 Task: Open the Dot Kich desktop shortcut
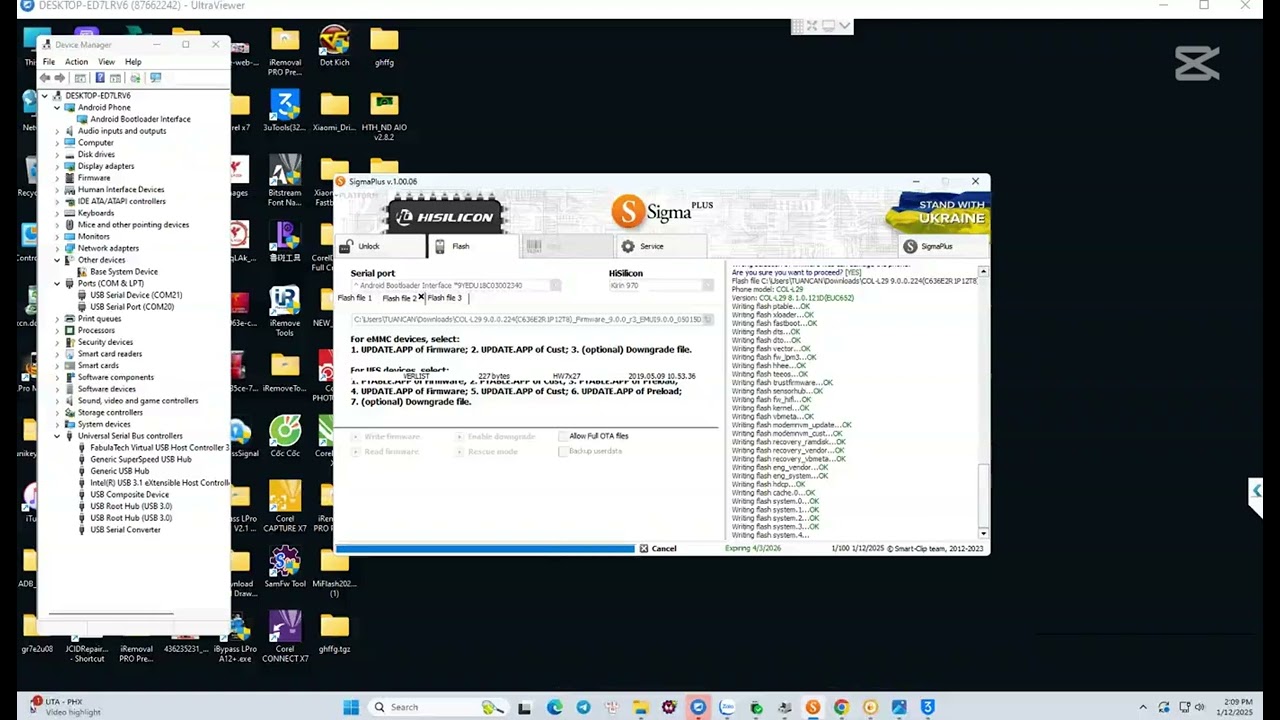[x=334, y=47]
